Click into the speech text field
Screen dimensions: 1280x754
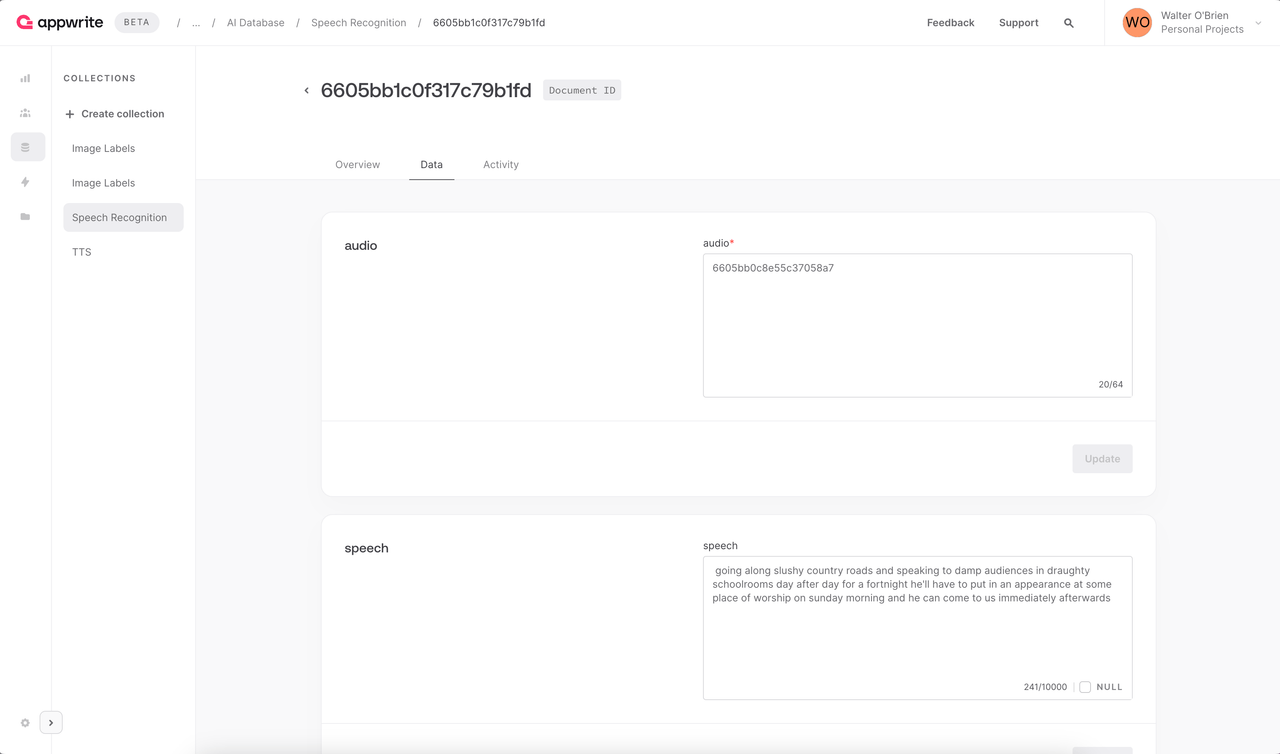pyautogui.click(x=917, y=628)
